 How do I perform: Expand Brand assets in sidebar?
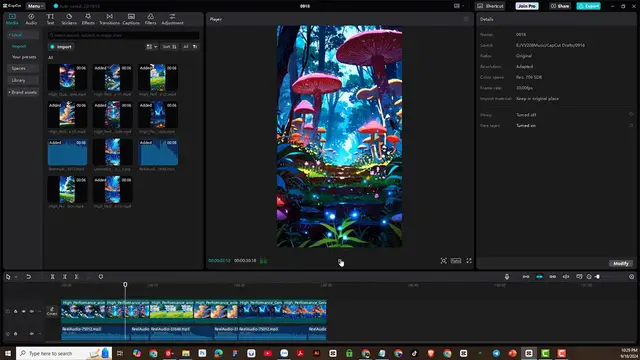click(x=23, y=92)
